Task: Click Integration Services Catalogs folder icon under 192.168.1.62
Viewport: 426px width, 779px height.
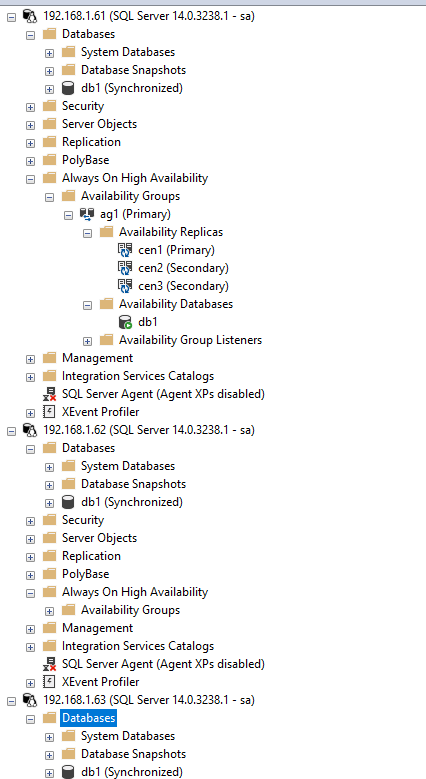Action: coord(50,646)
